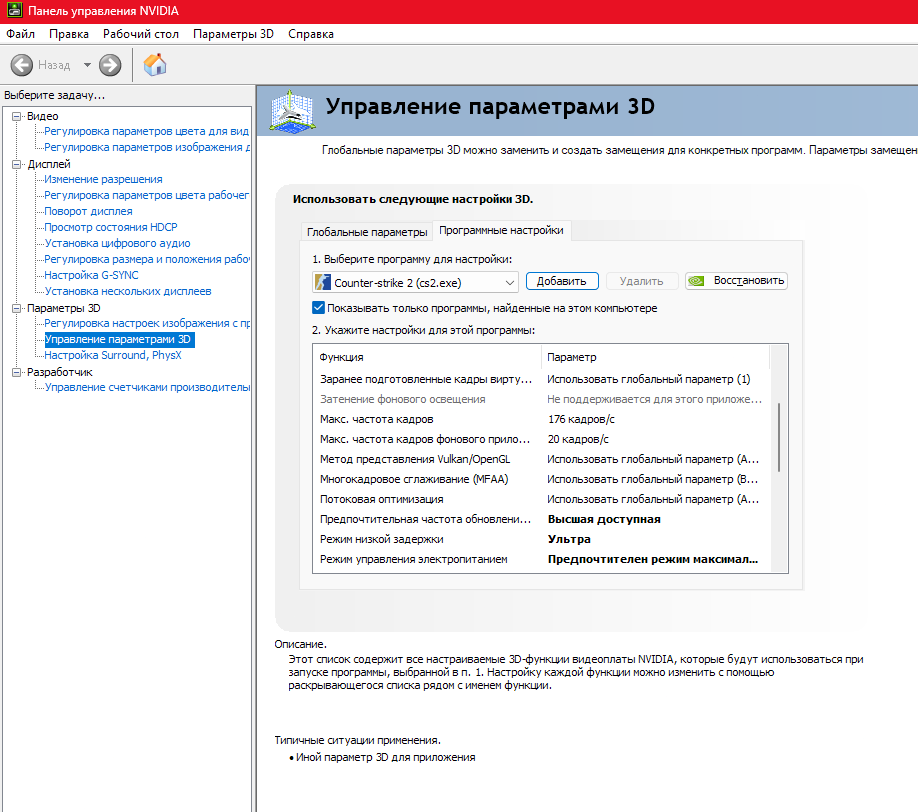Collapse the Параметры 3D tree node
Screen dimensions: 918x812
16,308
